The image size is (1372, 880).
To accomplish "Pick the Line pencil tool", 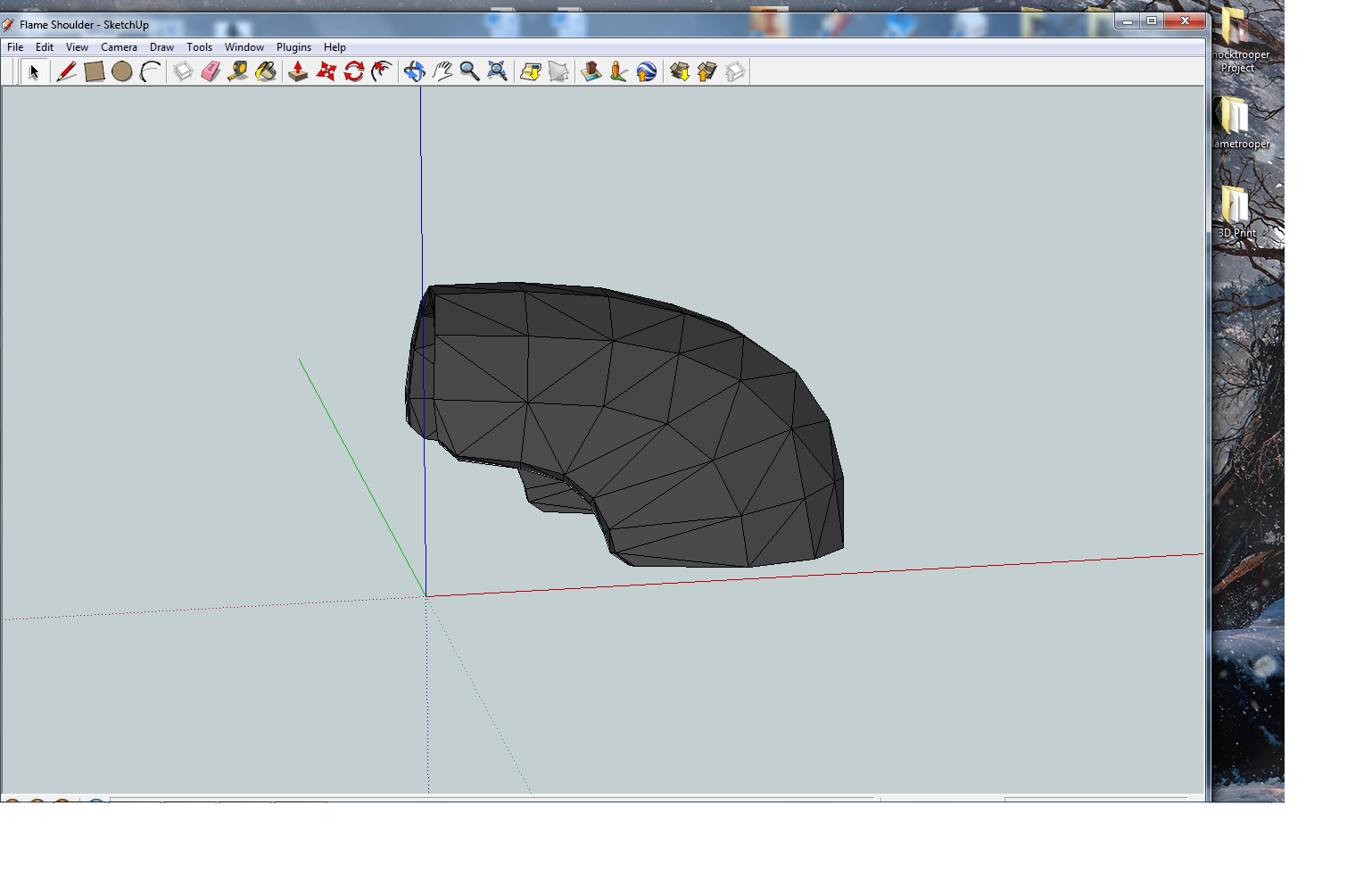I will click(66, 71).
